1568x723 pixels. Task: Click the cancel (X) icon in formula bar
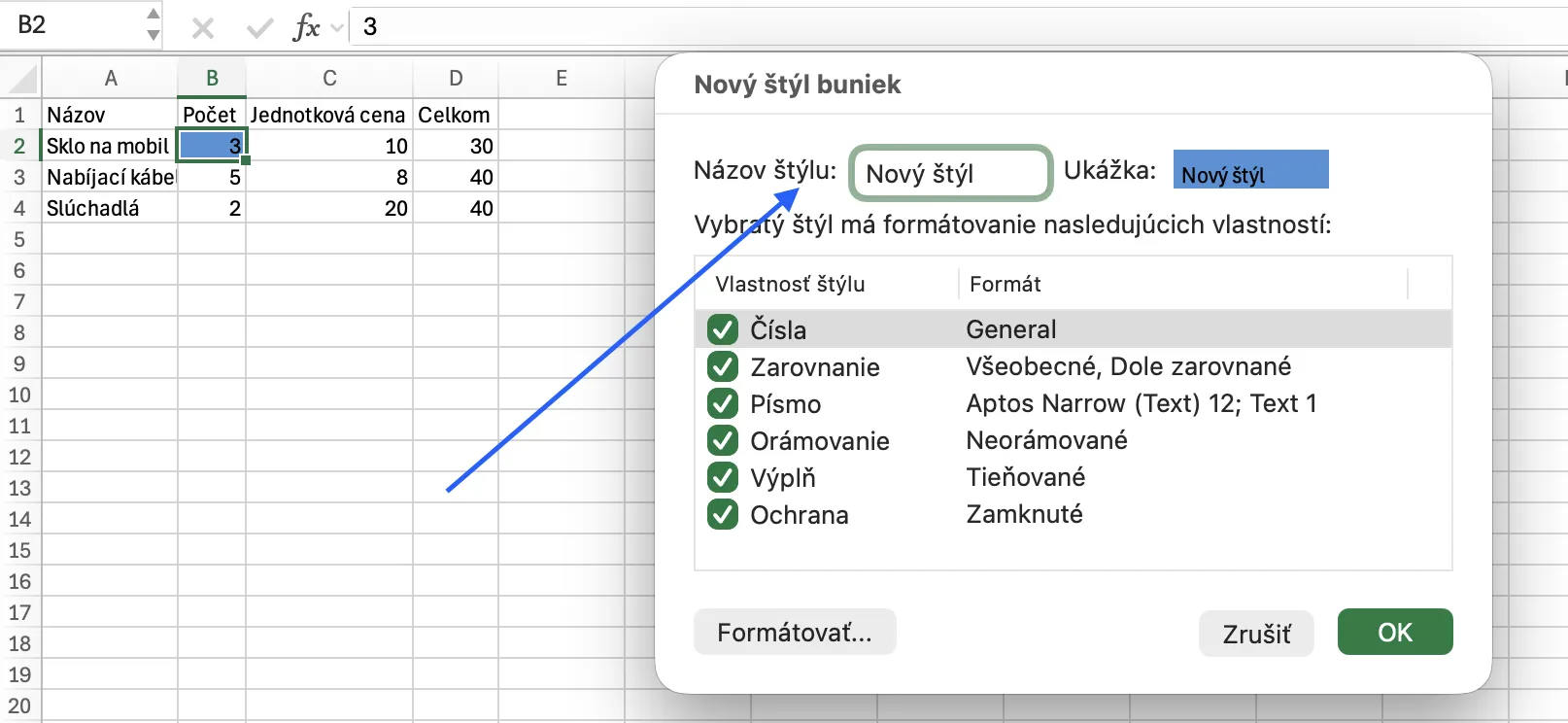tap(203, 28)
